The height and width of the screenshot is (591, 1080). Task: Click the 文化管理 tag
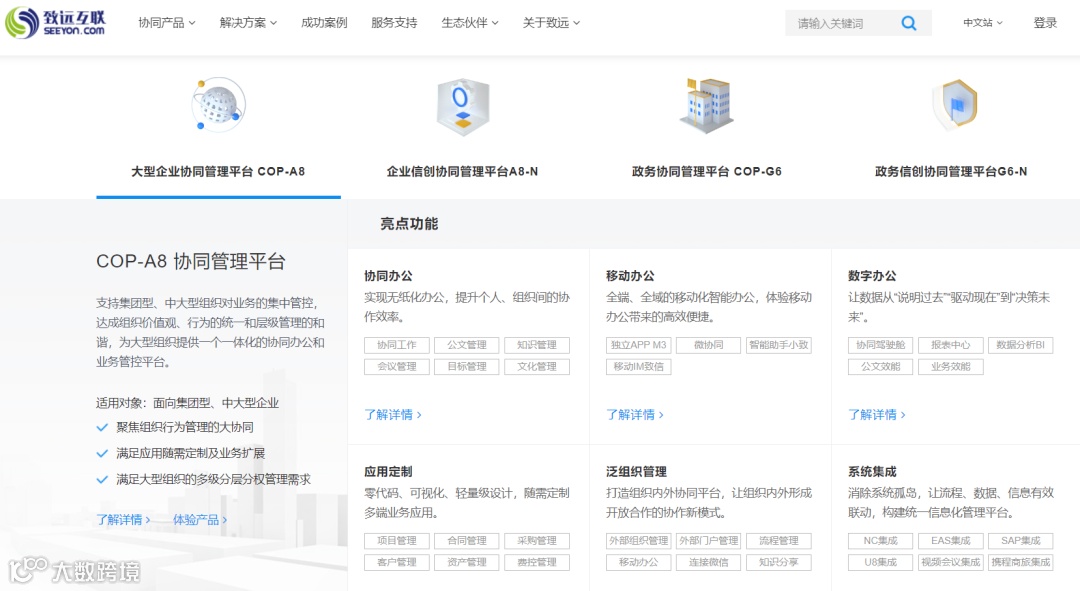click(x=537, y=366)
